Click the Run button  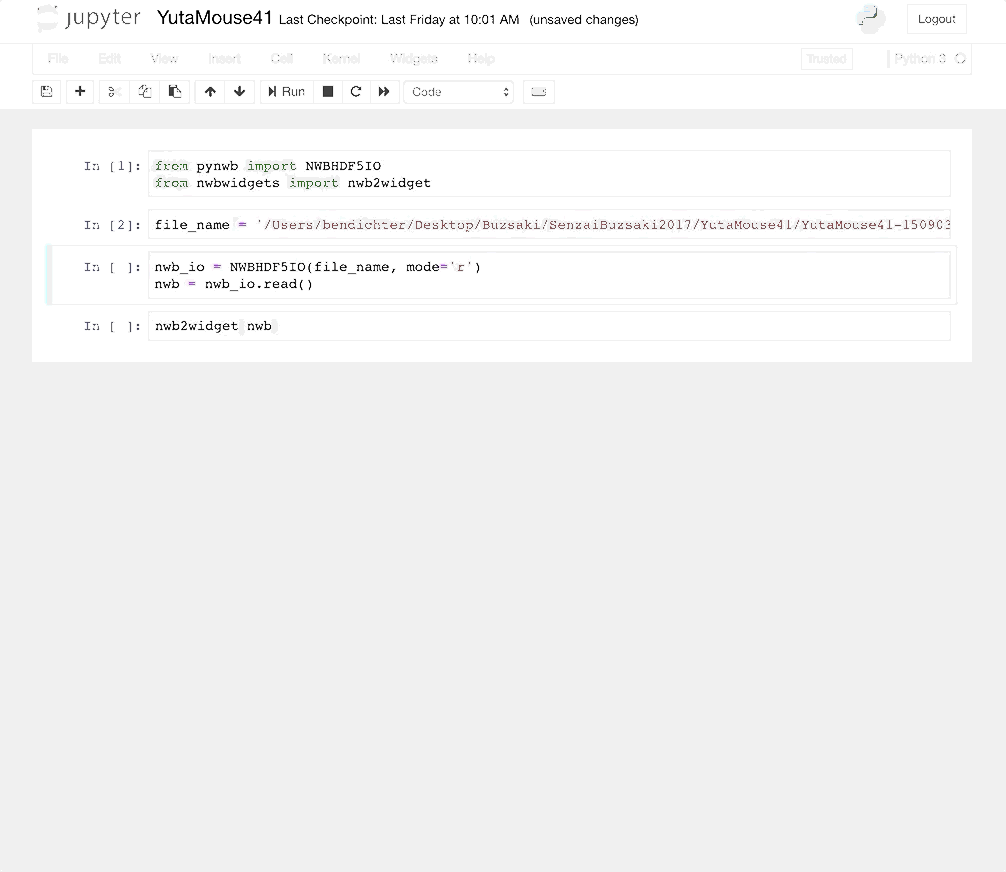(286, 91)
